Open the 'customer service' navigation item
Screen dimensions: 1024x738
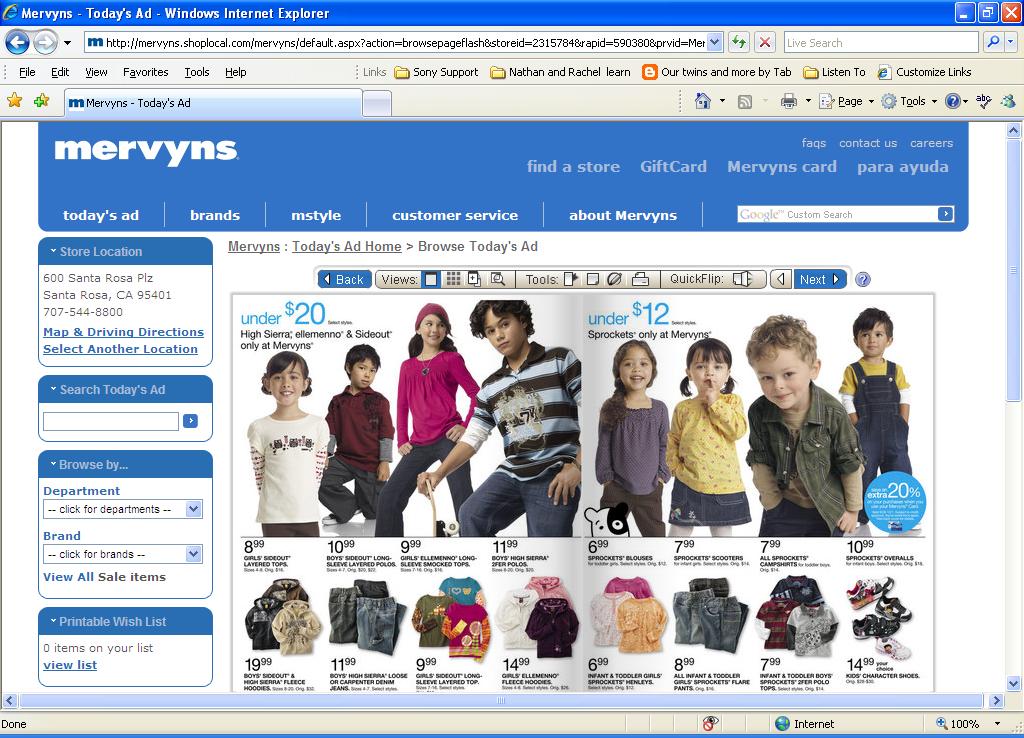tap(455, 216)
